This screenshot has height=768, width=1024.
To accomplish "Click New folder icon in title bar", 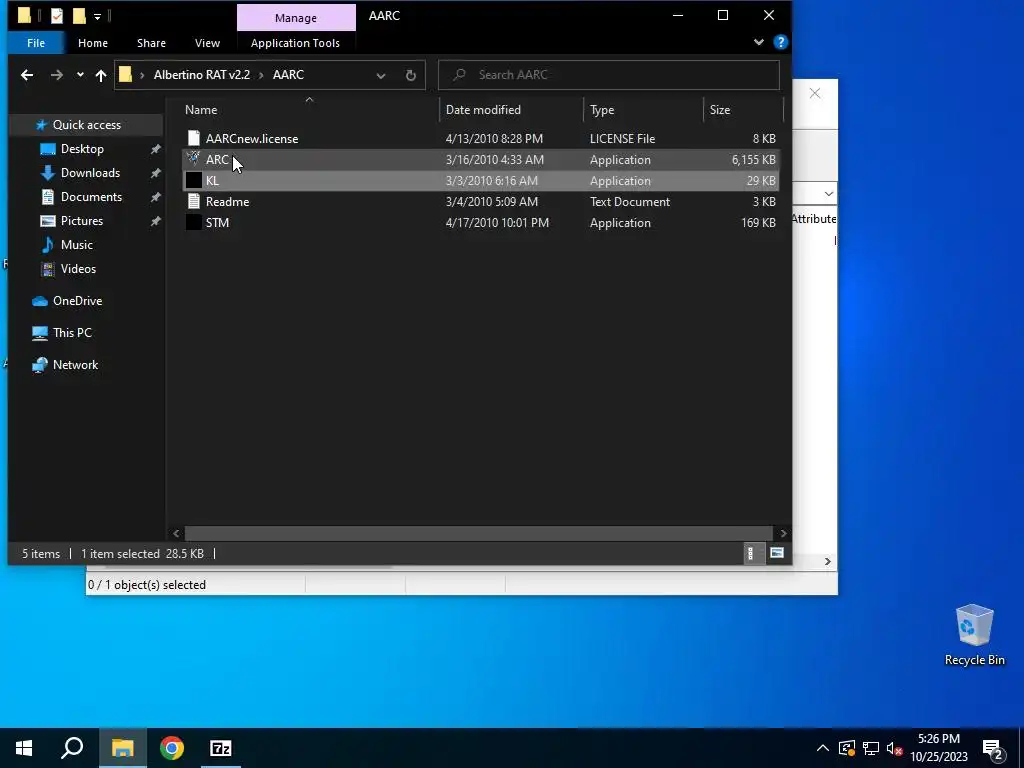I will [x=79, y=16].
